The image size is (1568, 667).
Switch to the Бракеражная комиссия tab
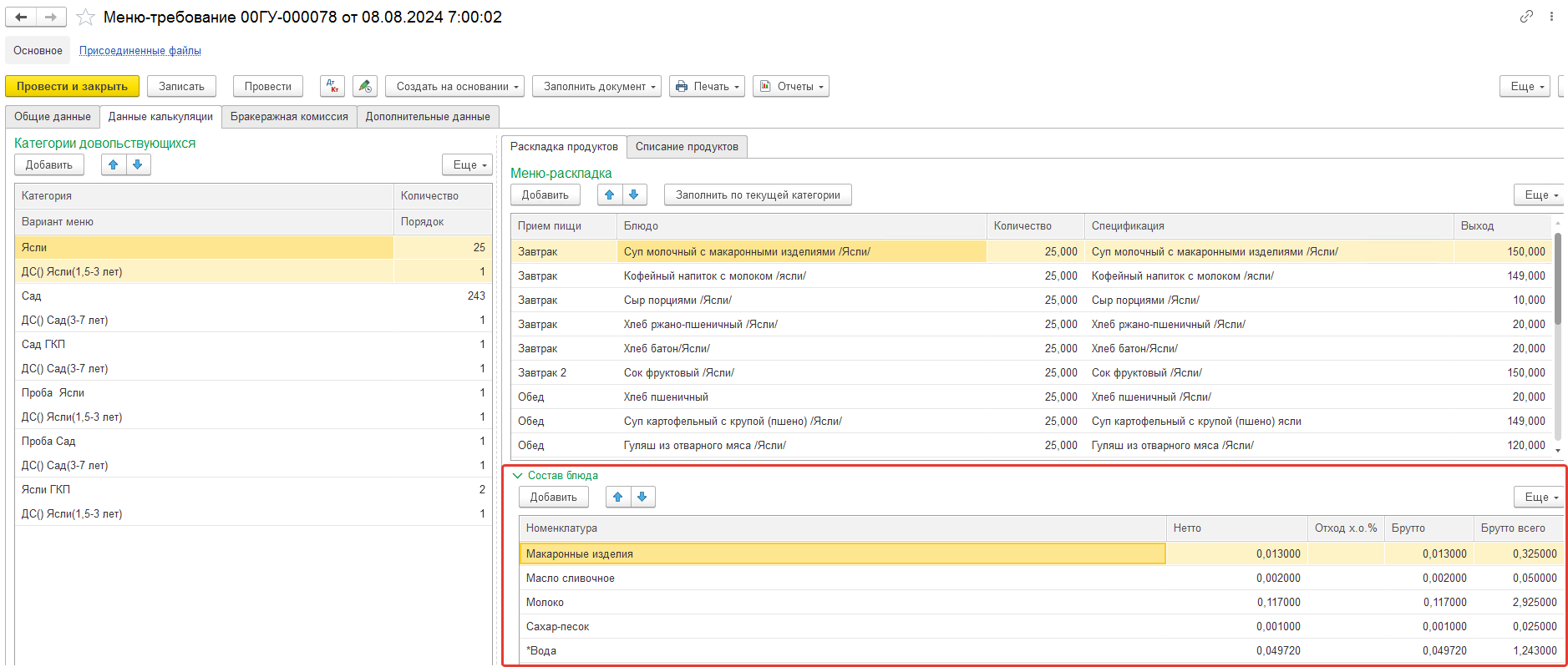click(289, 116)
